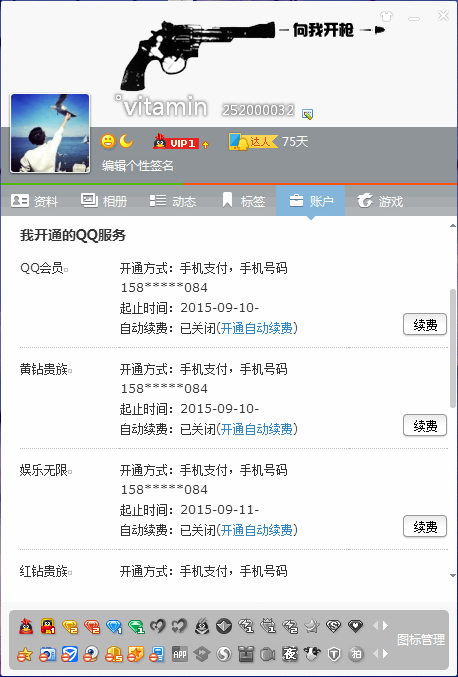Switch to the 标签 tab
This screenshot has height=677, width=458.
(243, 201)
